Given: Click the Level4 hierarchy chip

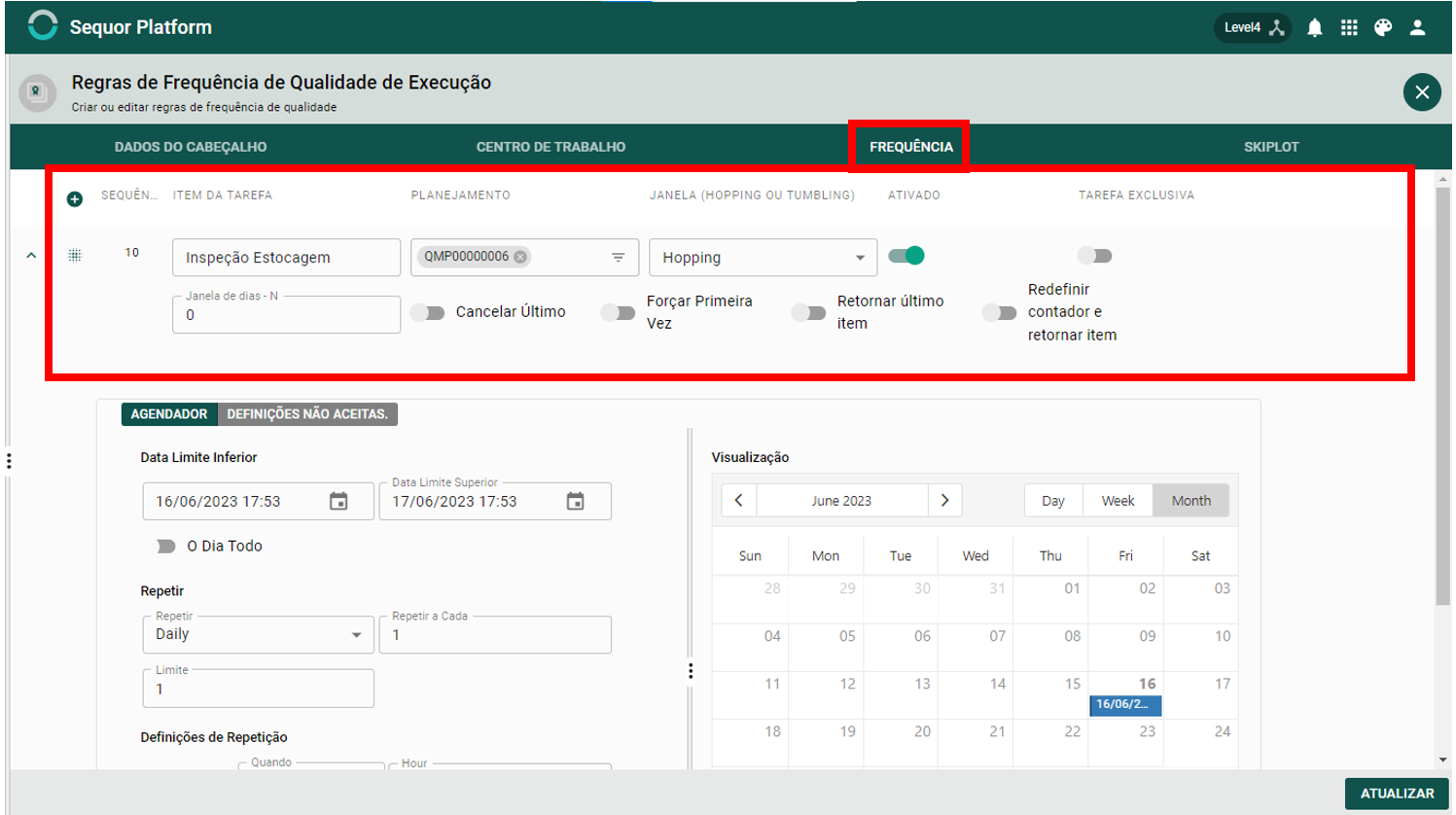Looking at the screenshot, I should pos(1253,27).
